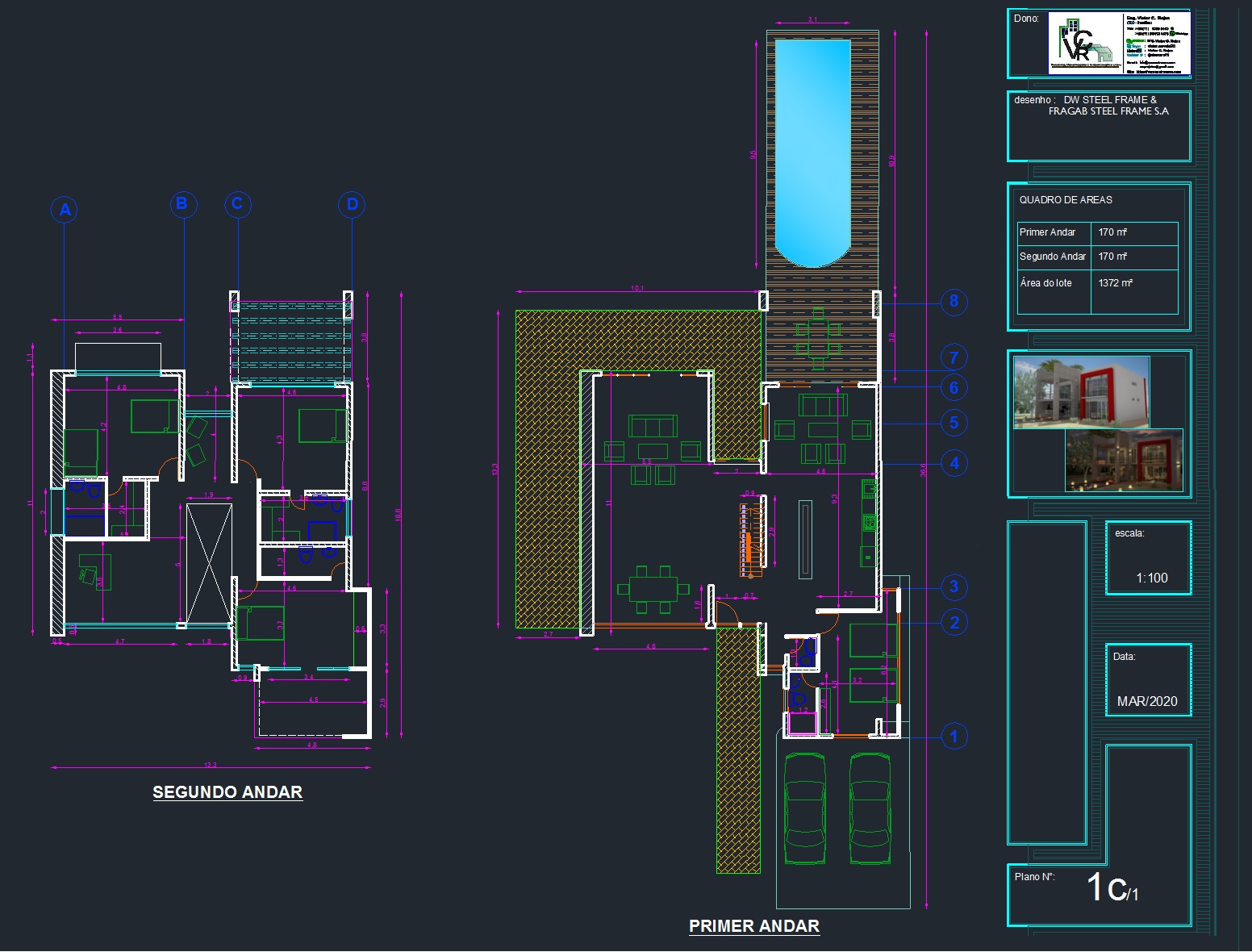The width and height of the screenshot is (1252, 952).
Task: Select the plan number 1C/1 text
Action: pos(1112,887)
